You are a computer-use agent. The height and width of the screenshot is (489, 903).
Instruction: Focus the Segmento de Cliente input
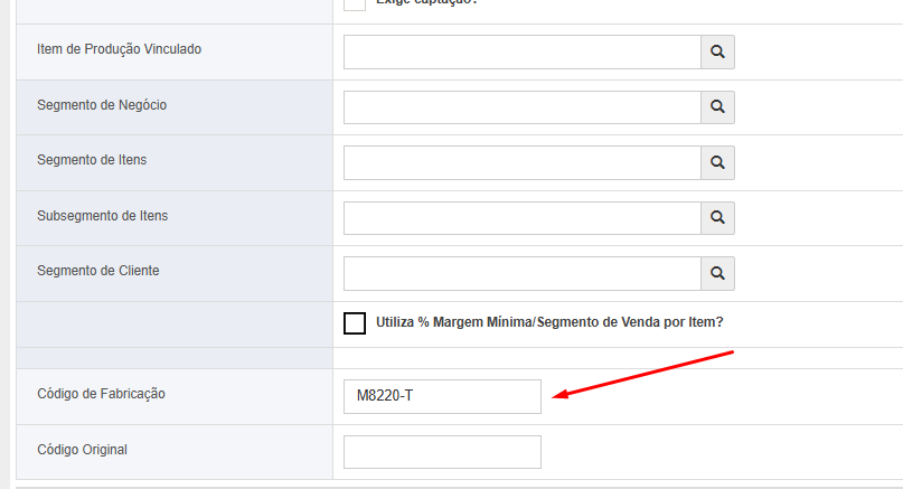[x=522, y=273]
